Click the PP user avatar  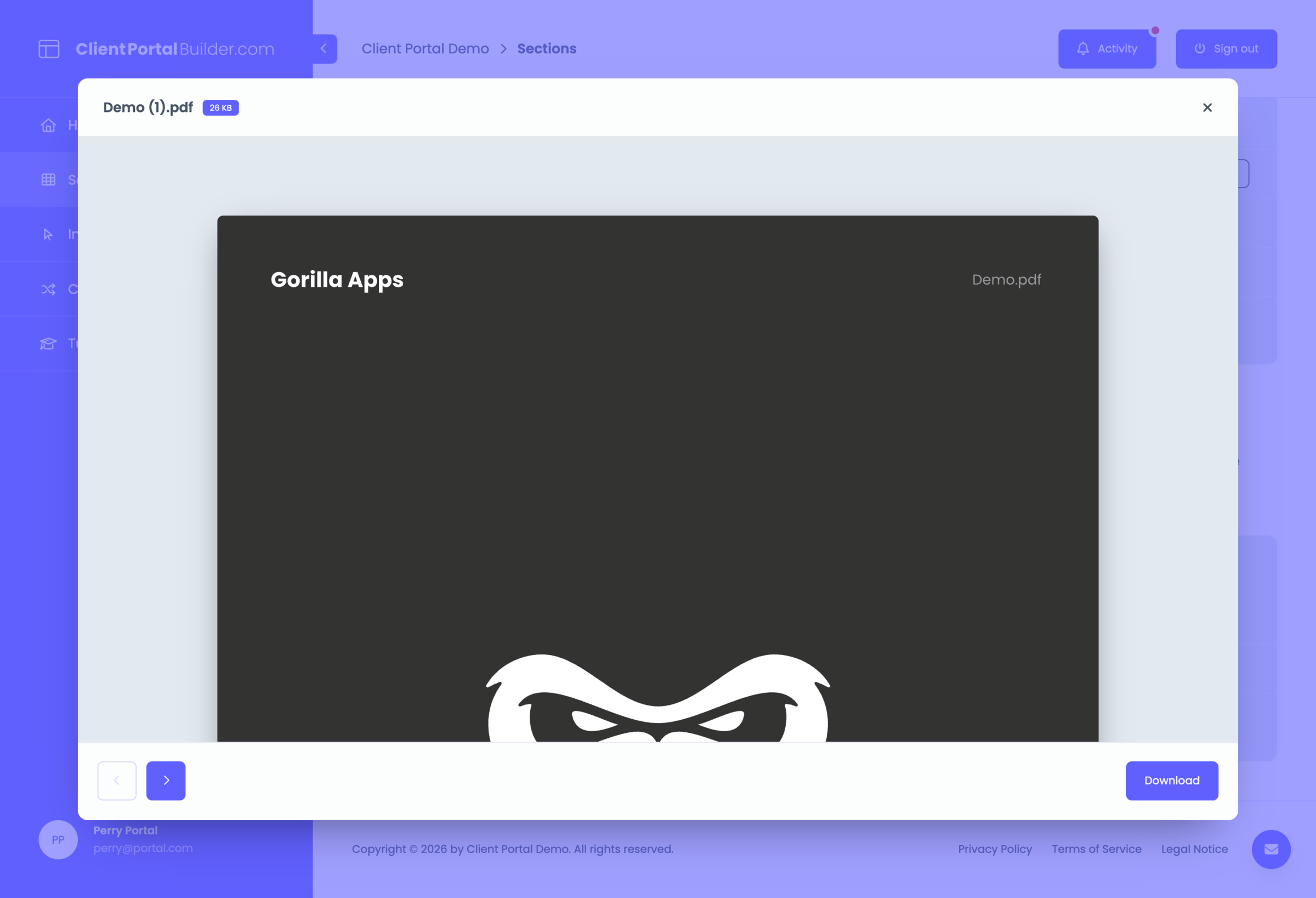pos(58,839)
